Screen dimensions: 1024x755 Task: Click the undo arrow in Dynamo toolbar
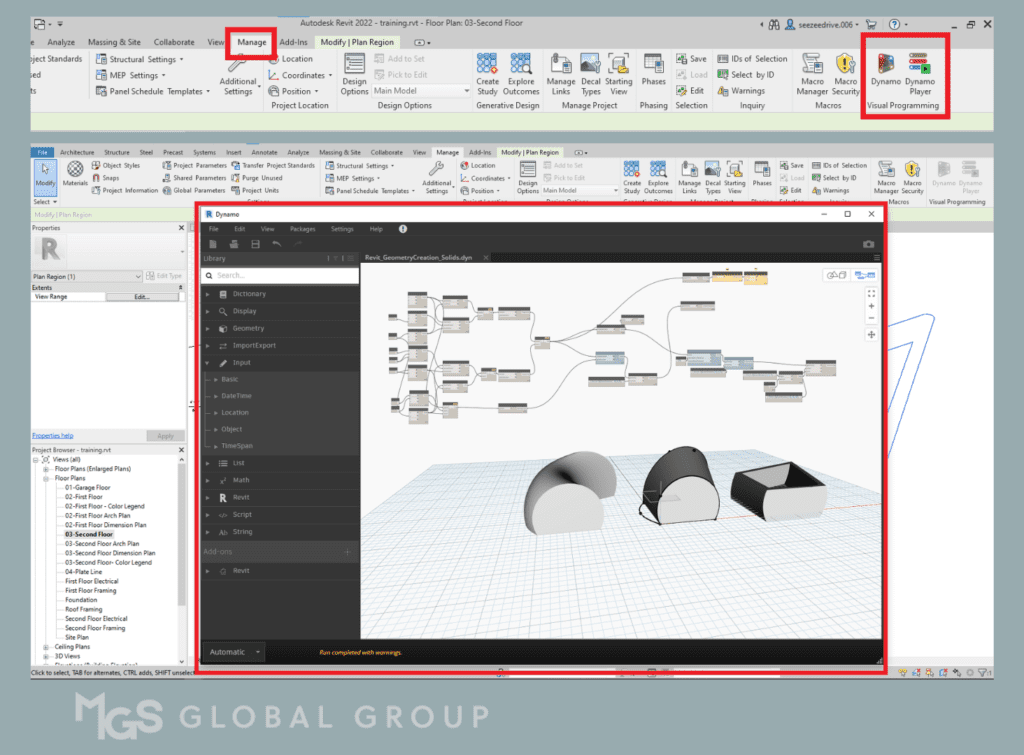[277, 244]
